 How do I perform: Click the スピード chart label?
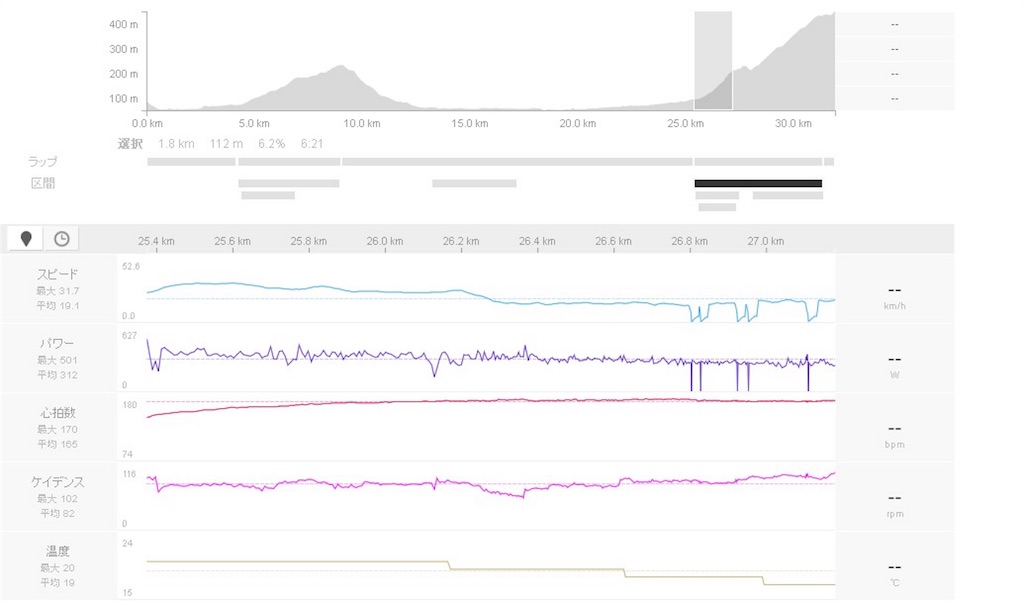point(57,274)
